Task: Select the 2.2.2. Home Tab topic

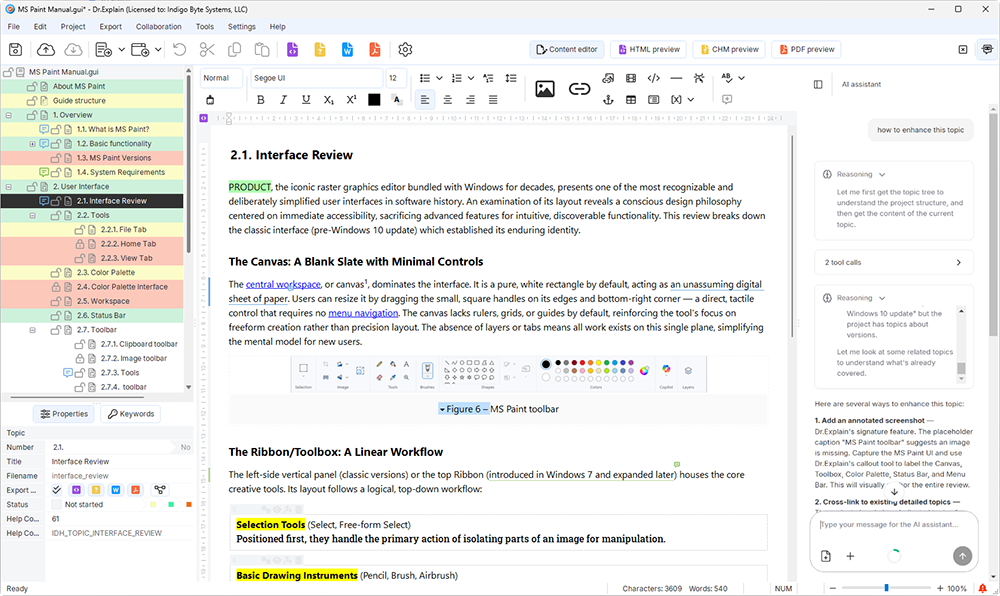Action: [x=128, y=244]
